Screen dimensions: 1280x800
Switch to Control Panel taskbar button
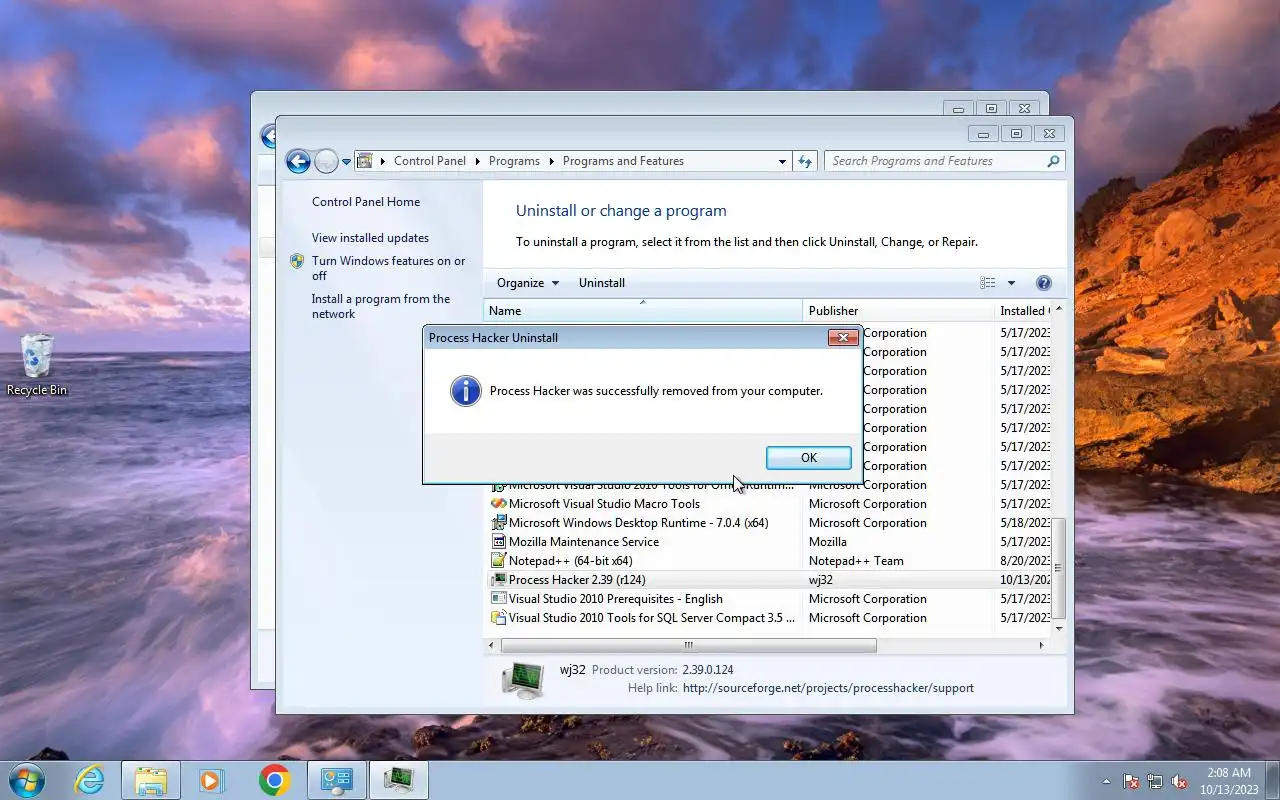[337, 780]
